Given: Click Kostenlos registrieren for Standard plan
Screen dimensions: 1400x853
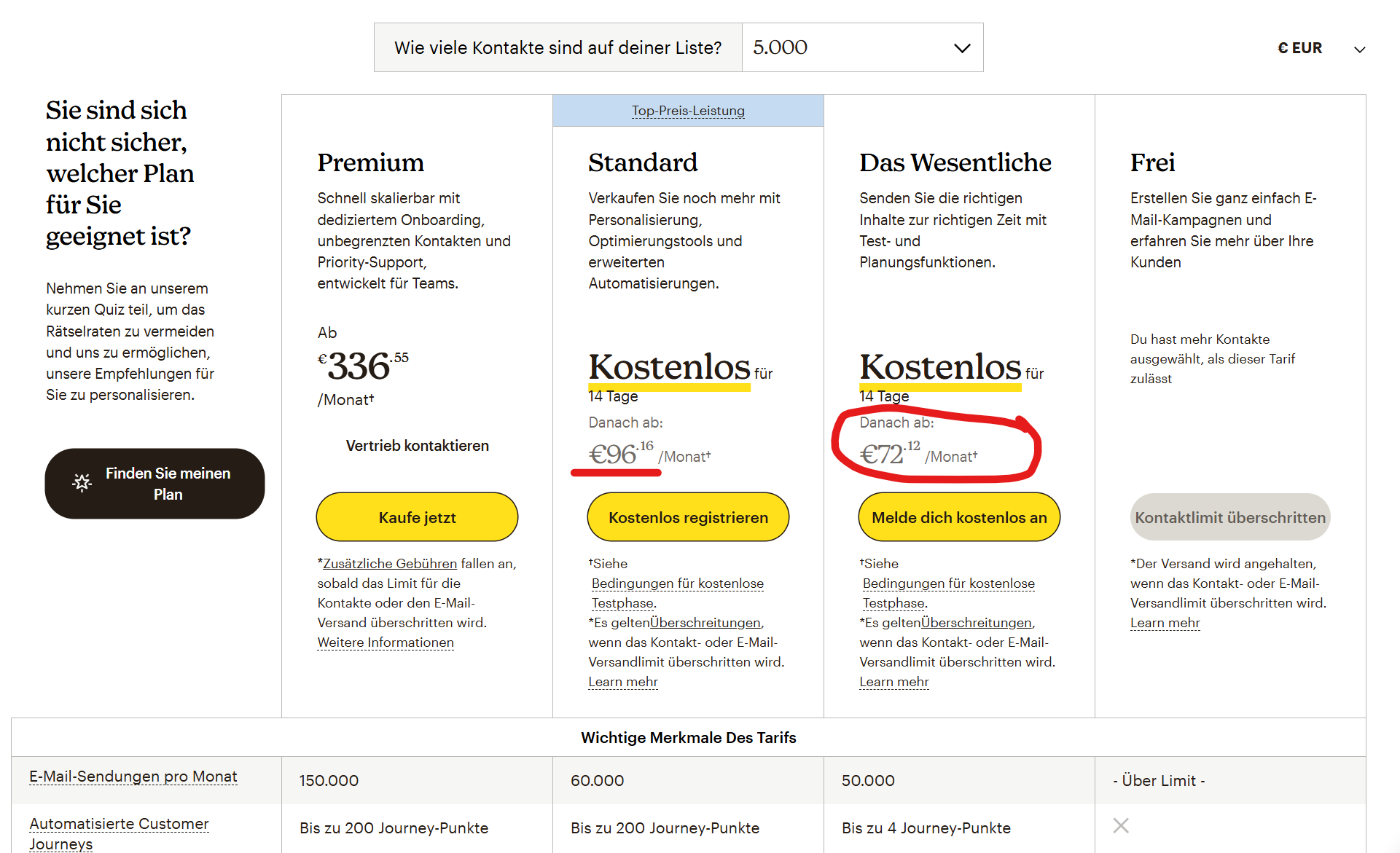Looking at the screenshot, I should tap(688, 517).
